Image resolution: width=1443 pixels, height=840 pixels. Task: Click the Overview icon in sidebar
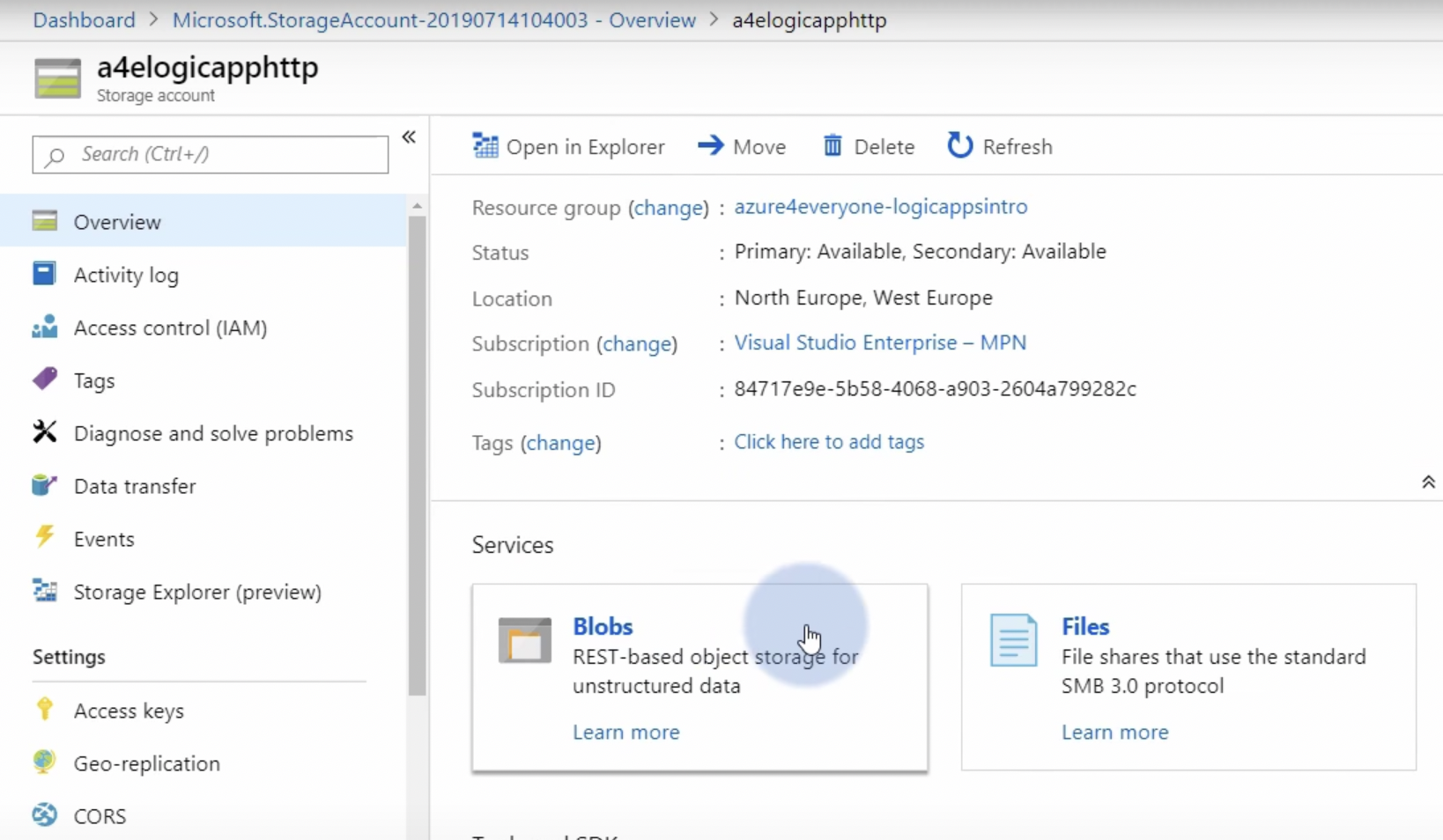44,221
